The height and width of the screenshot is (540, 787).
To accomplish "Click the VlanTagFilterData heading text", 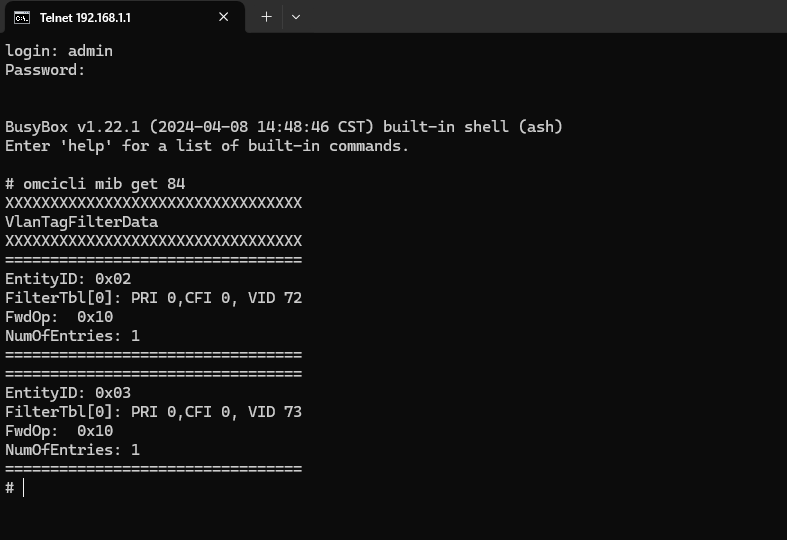I will pos(81,222).
